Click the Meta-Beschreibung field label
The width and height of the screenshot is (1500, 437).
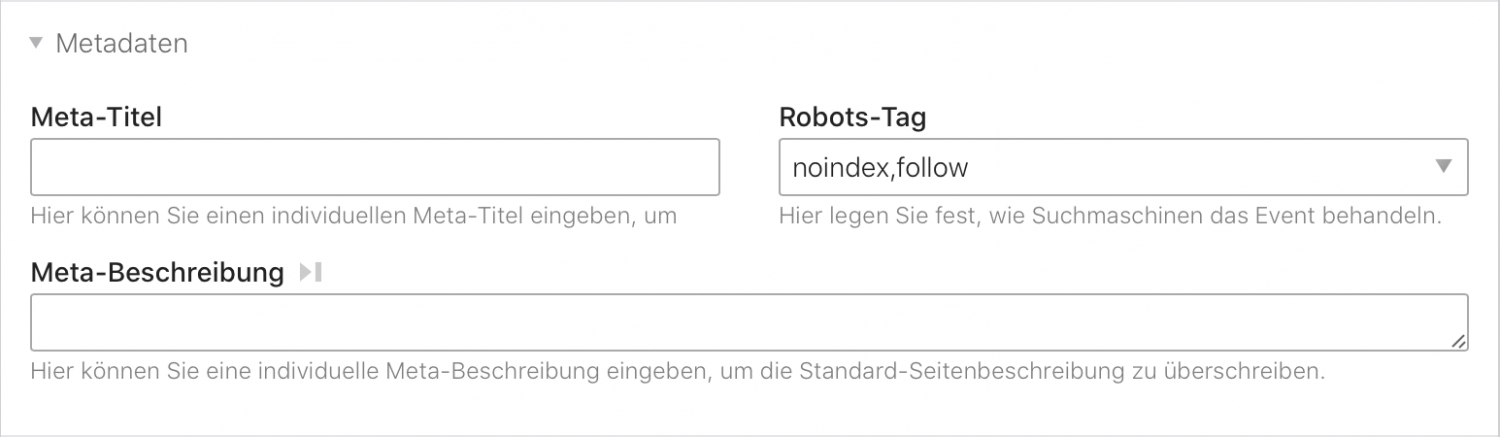pos(158,273)
